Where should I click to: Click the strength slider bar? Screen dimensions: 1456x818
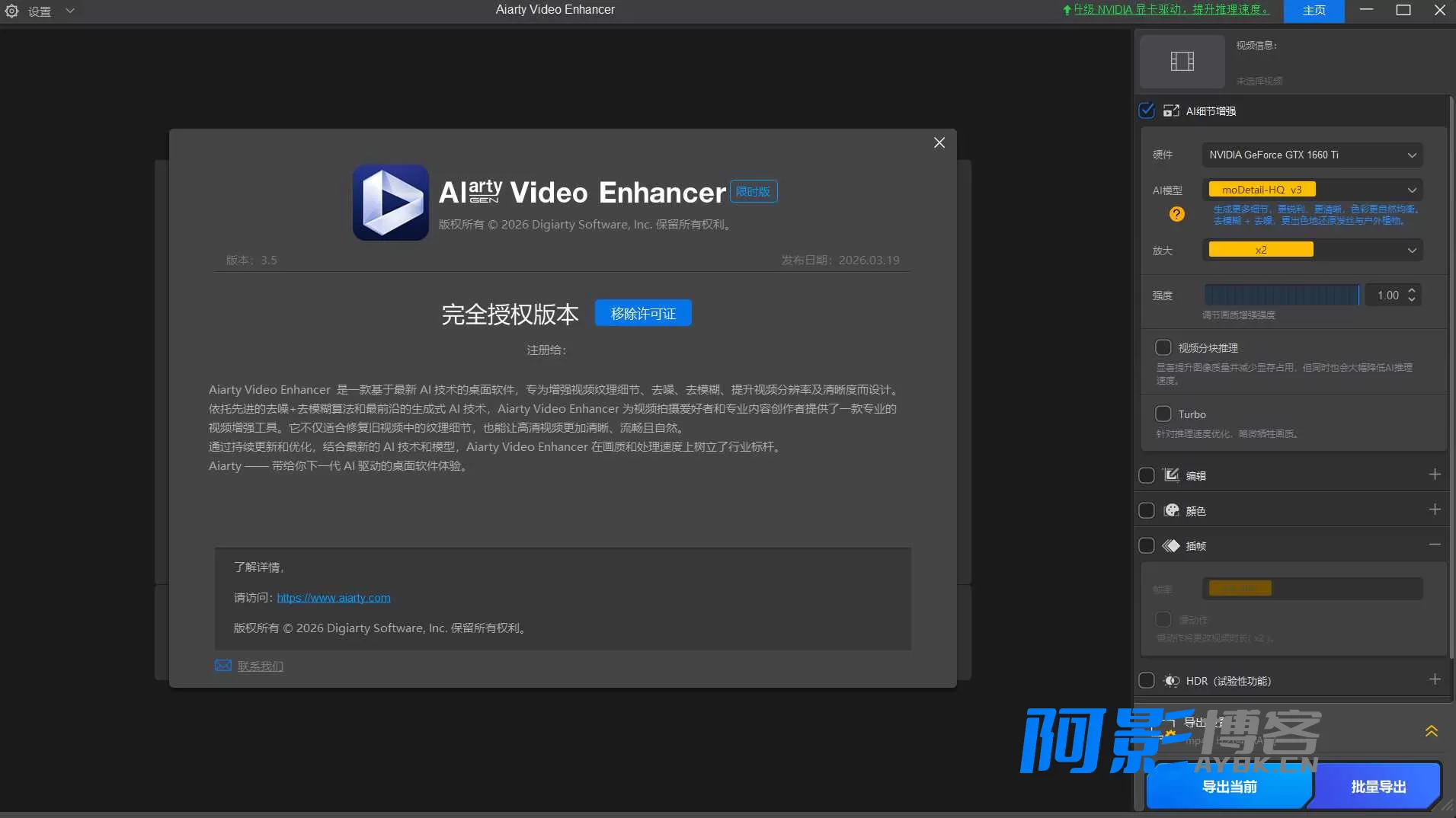[x=1282, y=295]
